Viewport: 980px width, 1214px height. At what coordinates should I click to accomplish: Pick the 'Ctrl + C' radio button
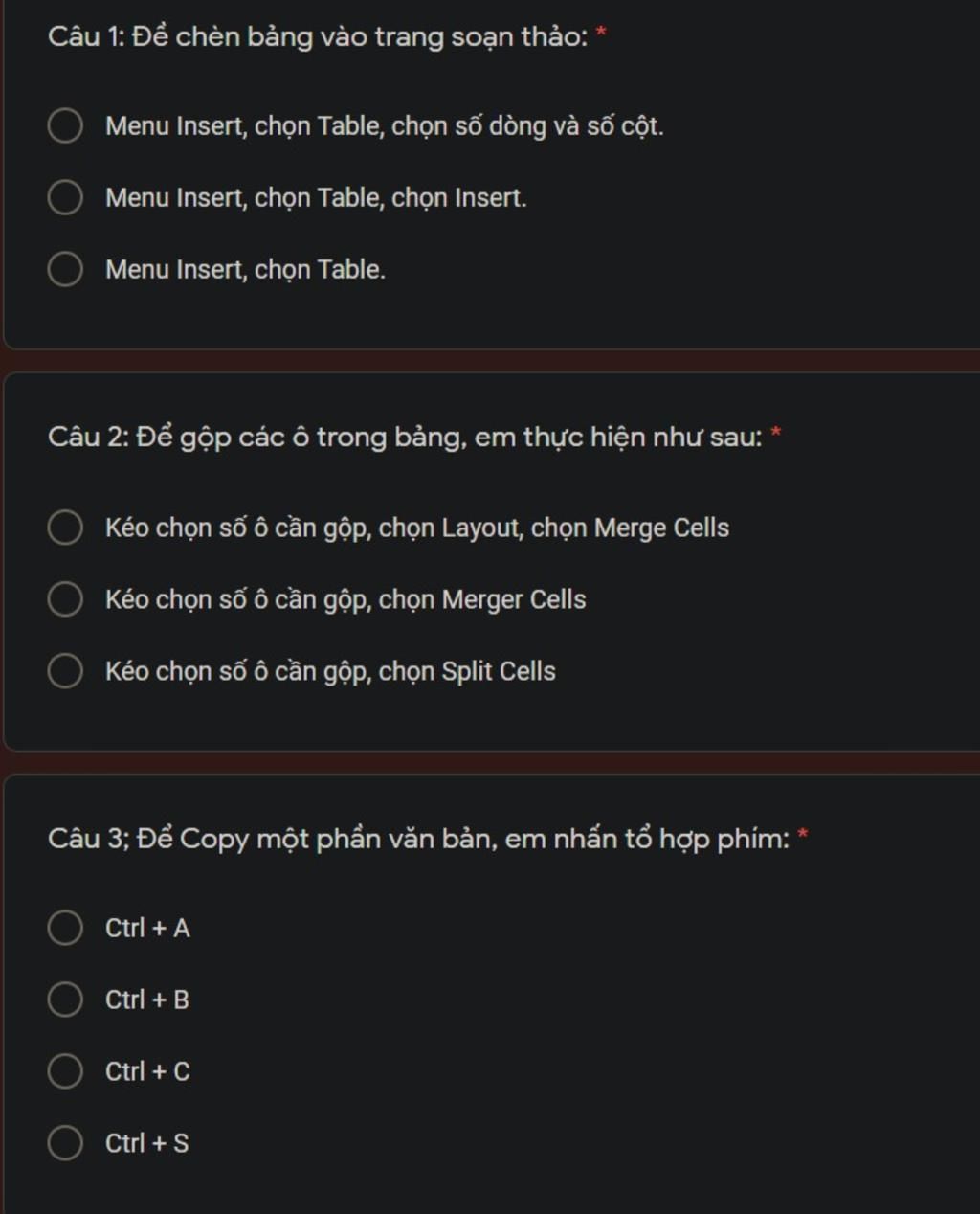(x=65, y=1070)
